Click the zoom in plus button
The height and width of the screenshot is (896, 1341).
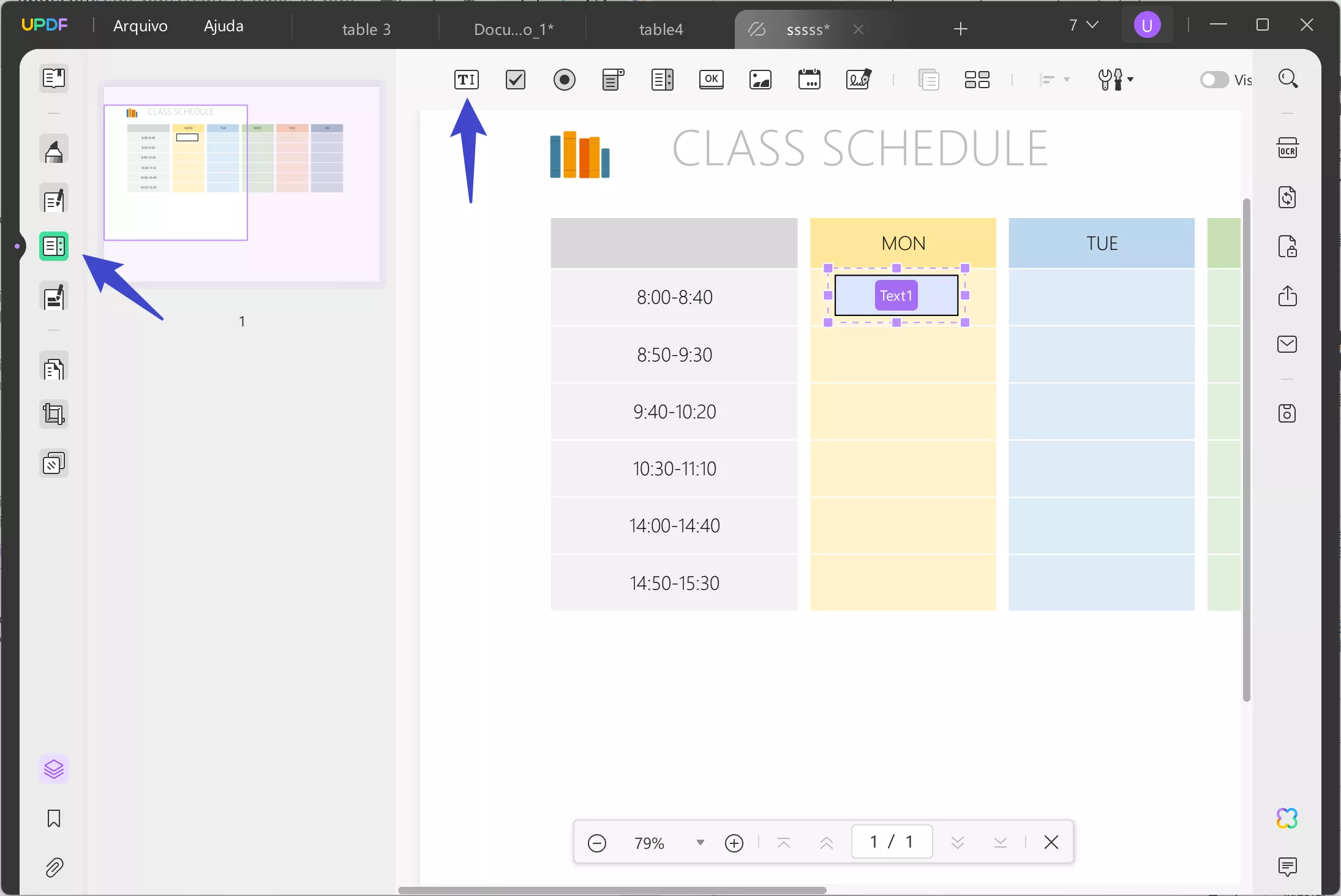click(734, 843)
